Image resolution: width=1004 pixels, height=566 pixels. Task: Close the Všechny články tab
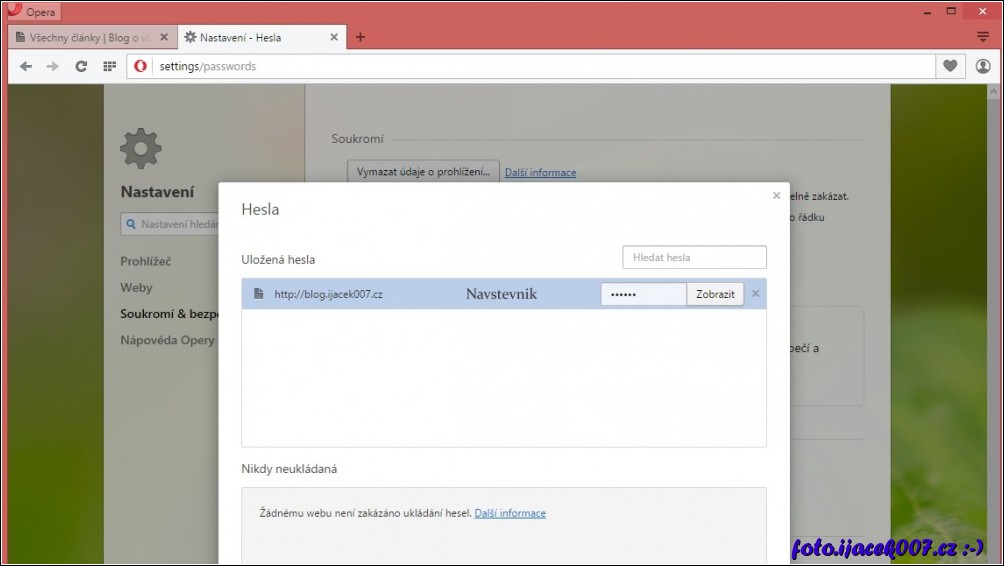point(164,38)
